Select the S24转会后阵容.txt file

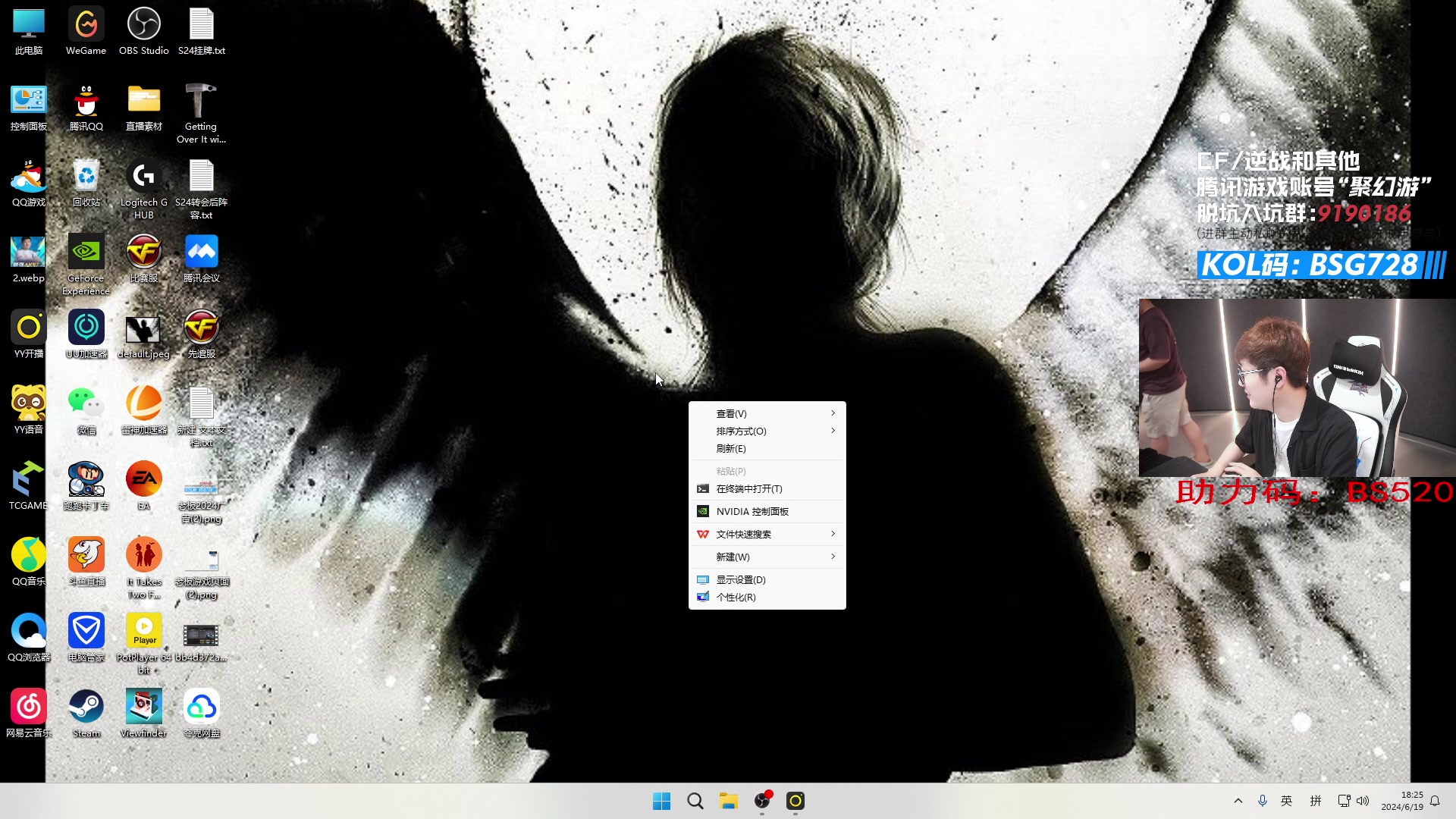(201, 190)
